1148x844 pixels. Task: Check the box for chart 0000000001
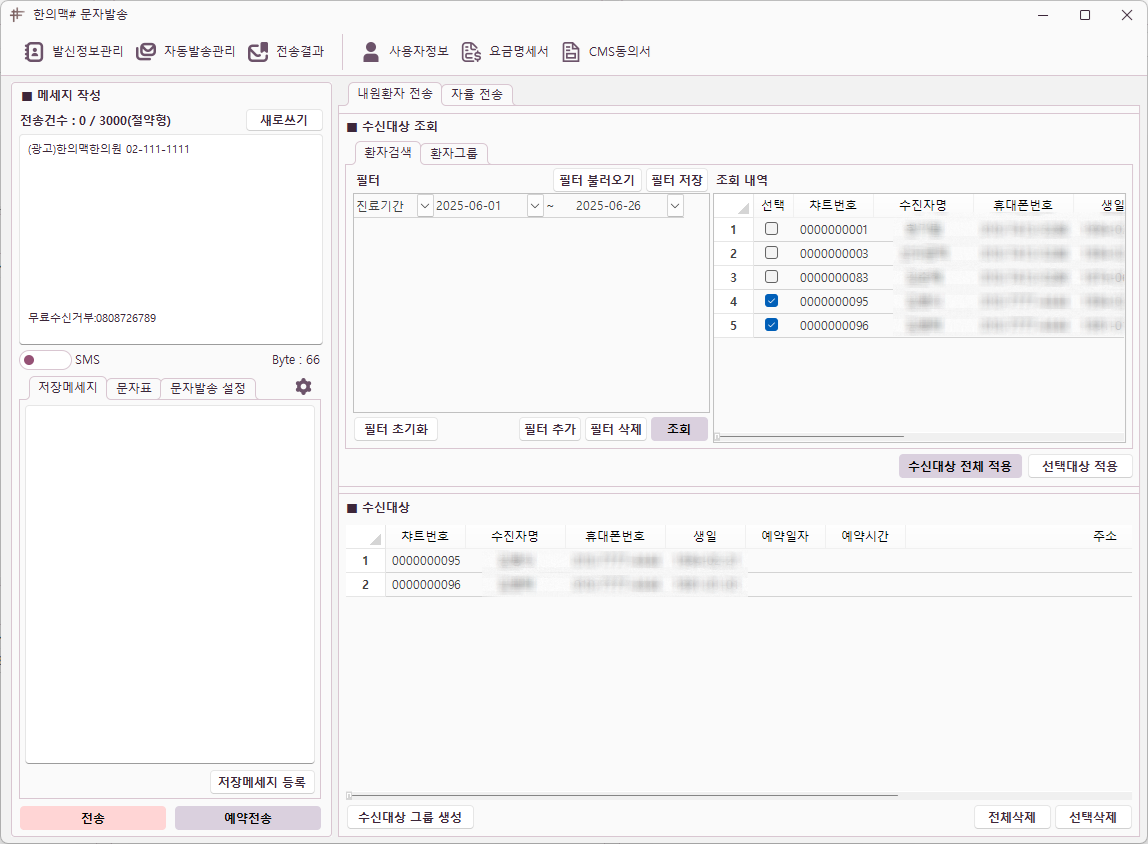[771, 229]
